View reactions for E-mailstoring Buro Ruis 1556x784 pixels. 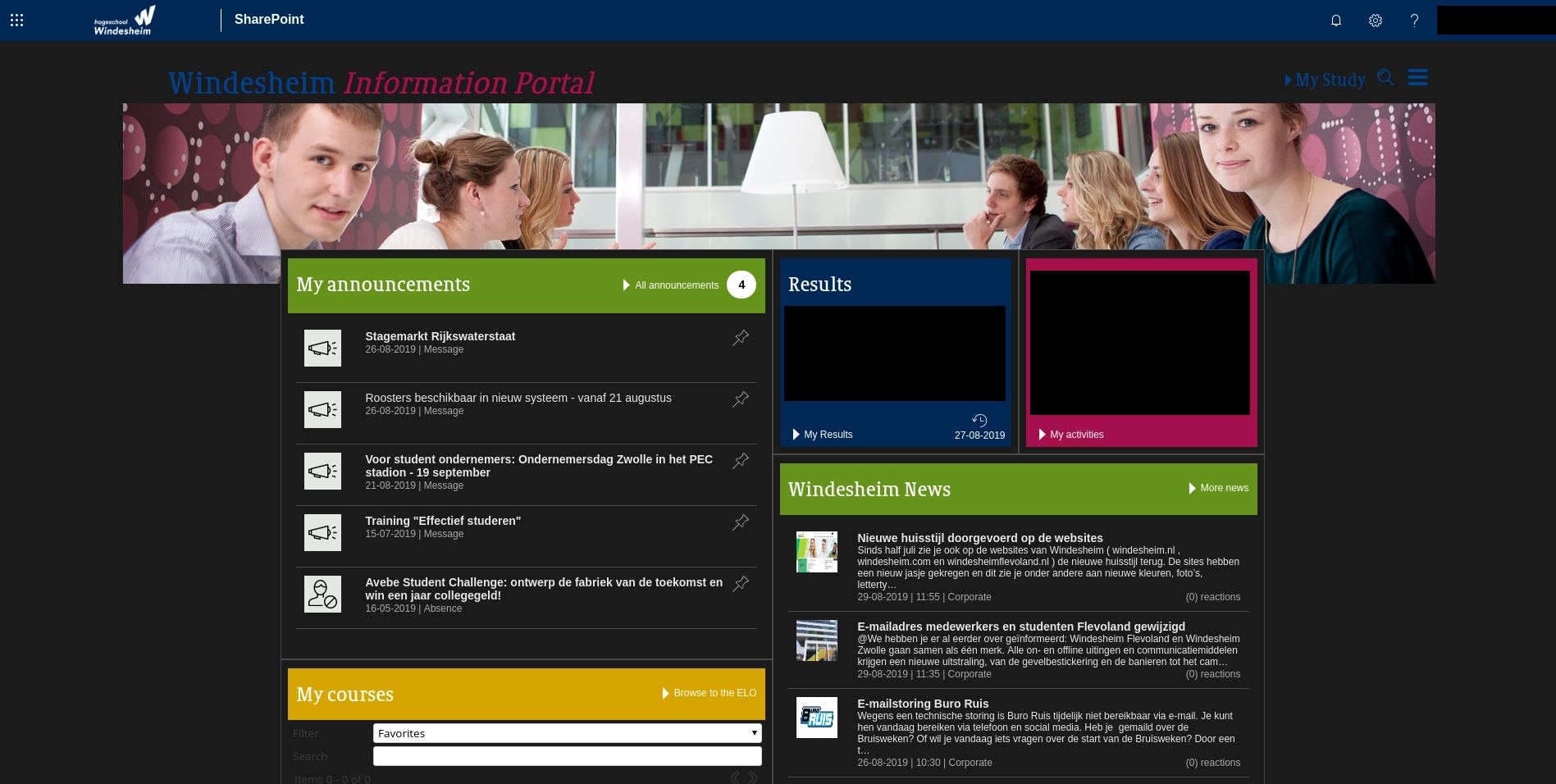(x=1213, y=763)
